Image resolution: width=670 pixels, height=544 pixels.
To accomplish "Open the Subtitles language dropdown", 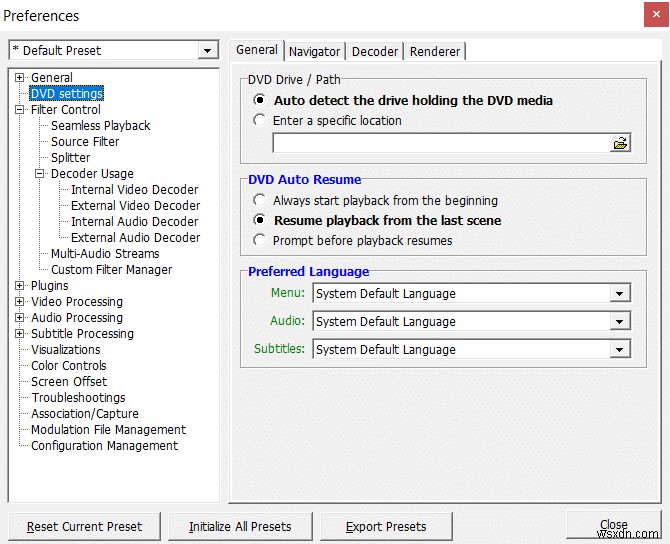I will tap(620, 349).
